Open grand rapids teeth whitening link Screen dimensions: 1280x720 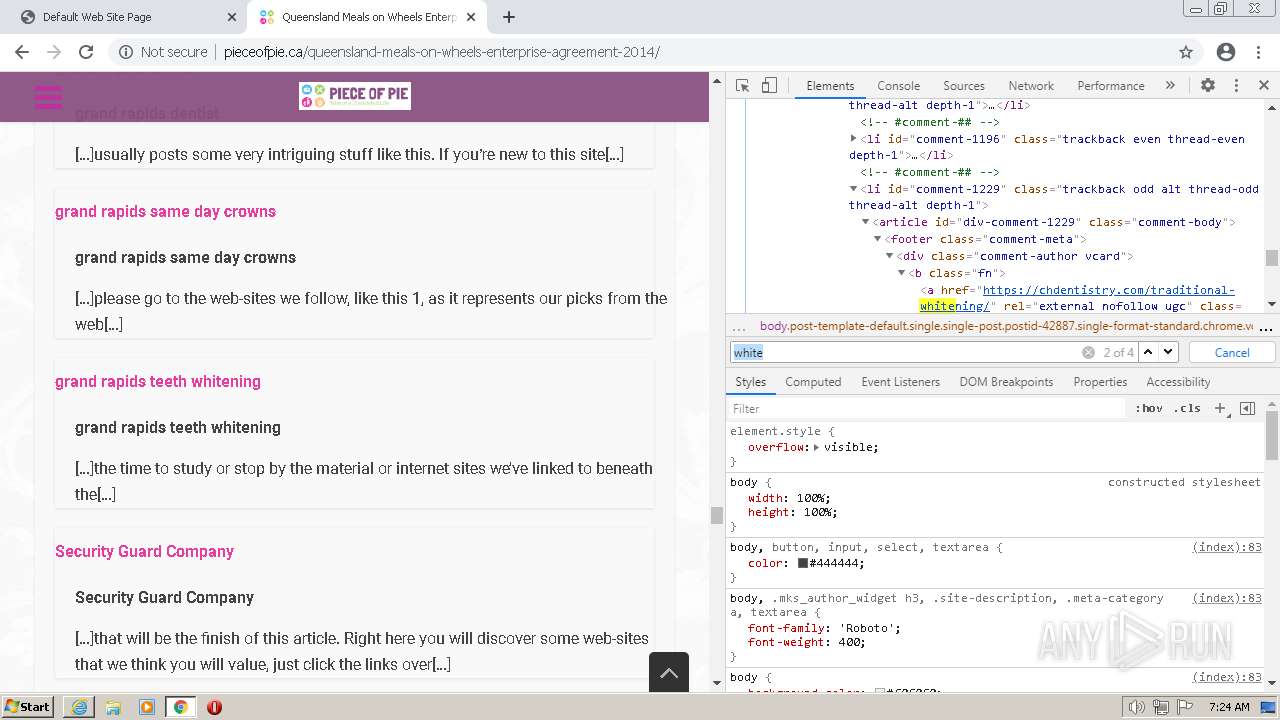pyautogui.click(x=158, y=381)
